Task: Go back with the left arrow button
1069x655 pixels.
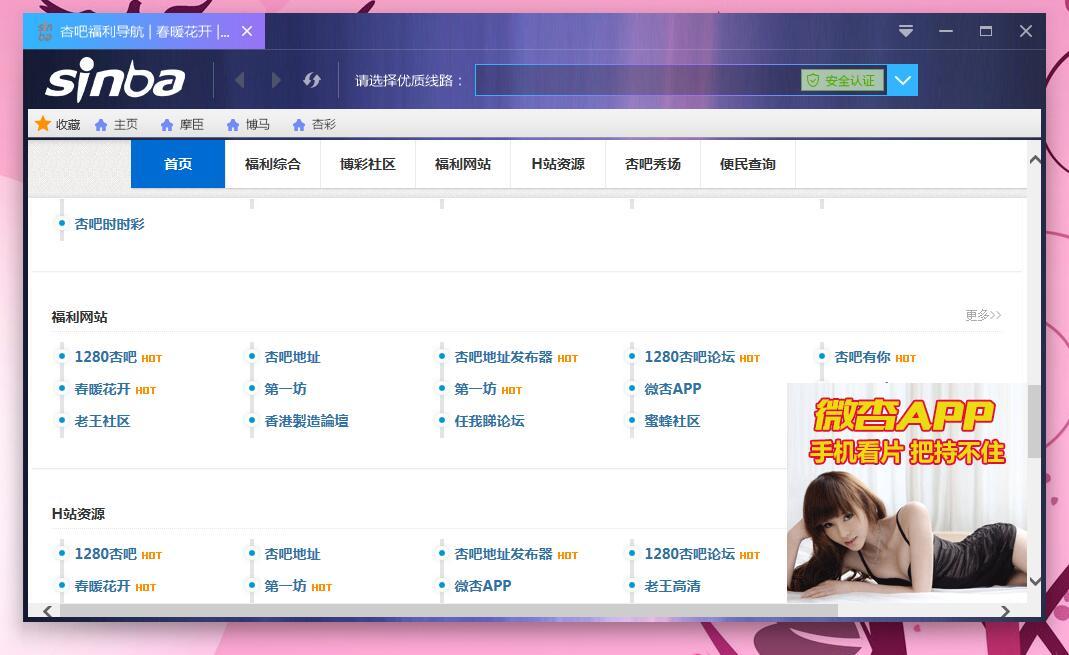Action: tap(239, 80)
